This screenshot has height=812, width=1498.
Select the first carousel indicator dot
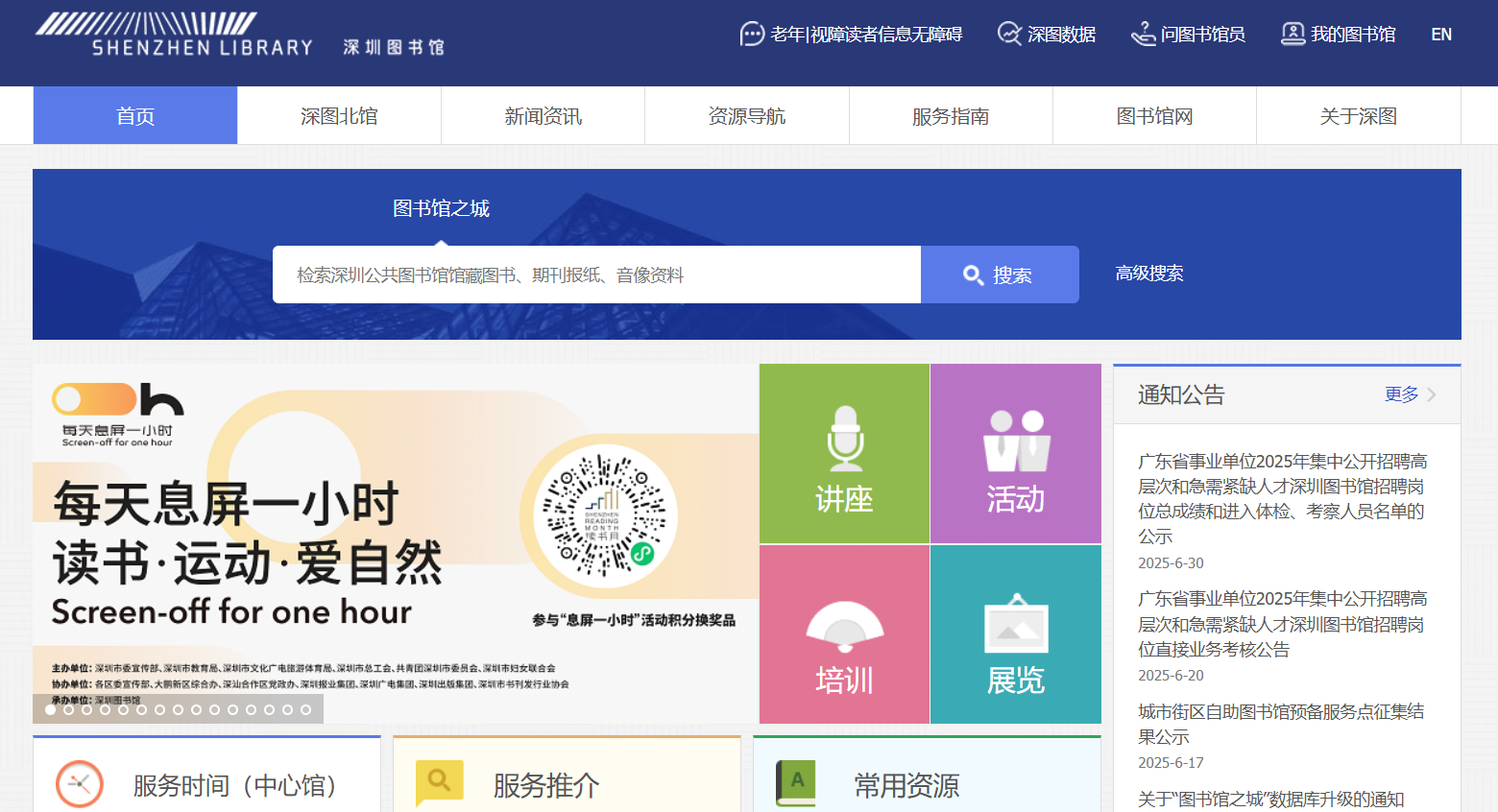point(50,710)
